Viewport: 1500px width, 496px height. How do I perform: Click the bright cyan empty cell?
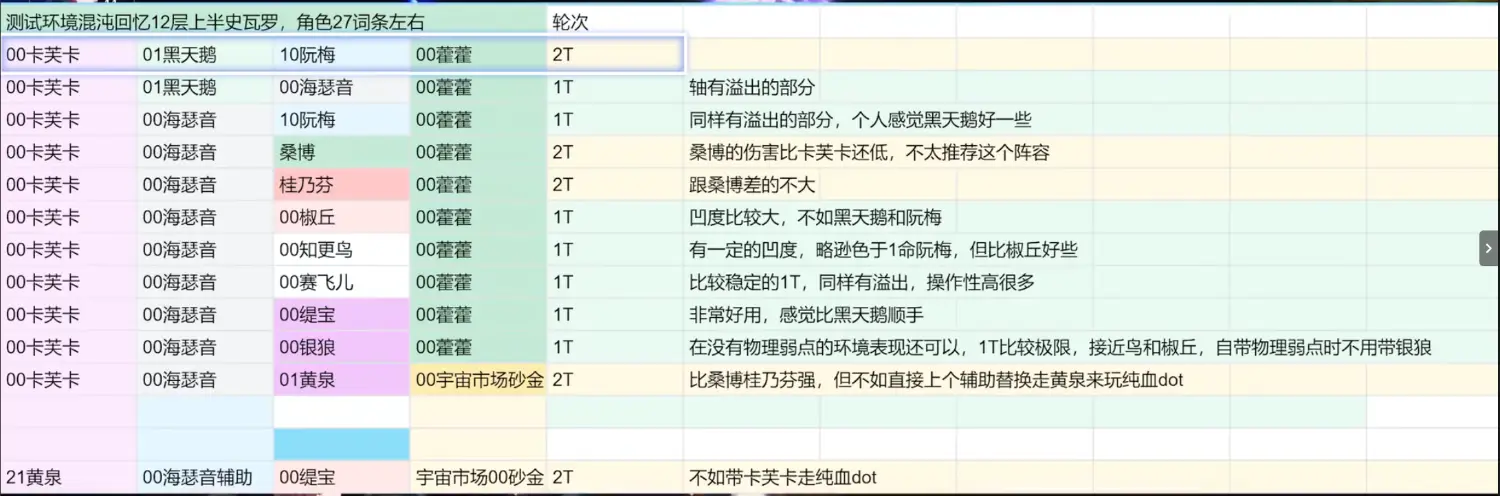(340, 444)
